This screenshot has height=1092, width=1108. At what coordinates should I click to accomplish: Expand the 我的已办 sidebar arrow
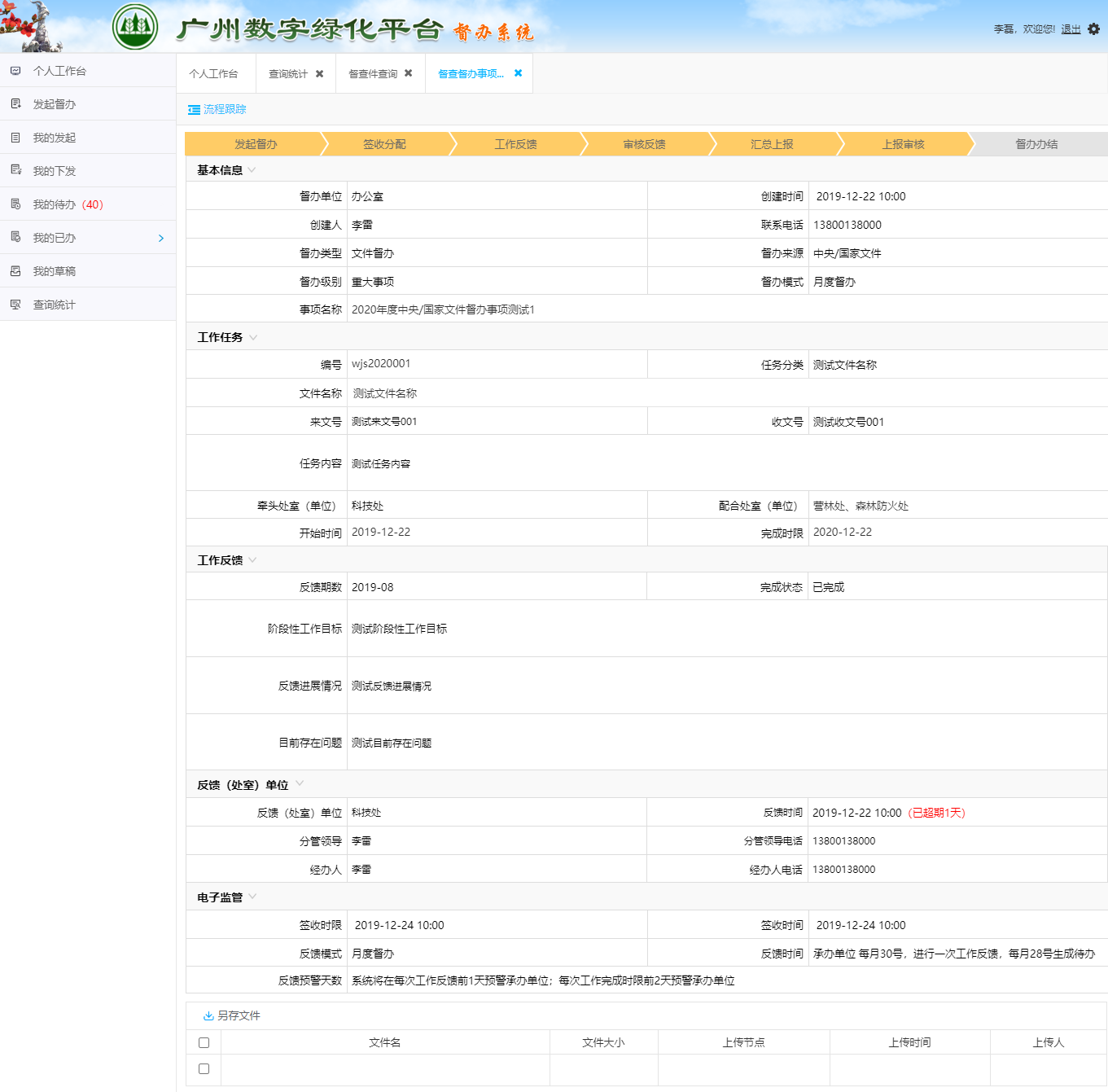pyautogui.click(x=160, y=238)
